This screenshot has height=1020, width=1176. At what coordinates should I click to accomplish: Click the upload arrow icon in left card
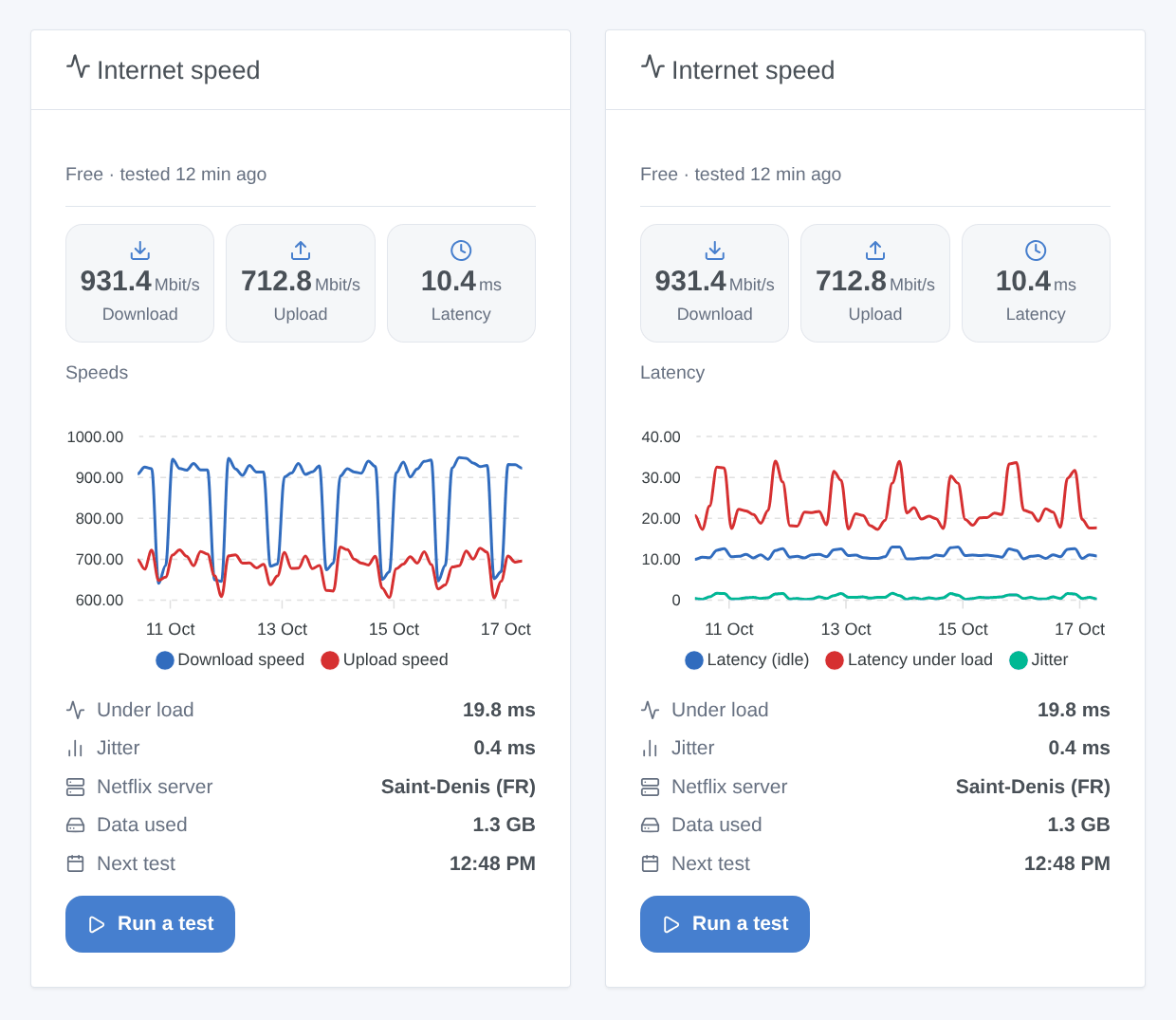[x=301, y=250]
